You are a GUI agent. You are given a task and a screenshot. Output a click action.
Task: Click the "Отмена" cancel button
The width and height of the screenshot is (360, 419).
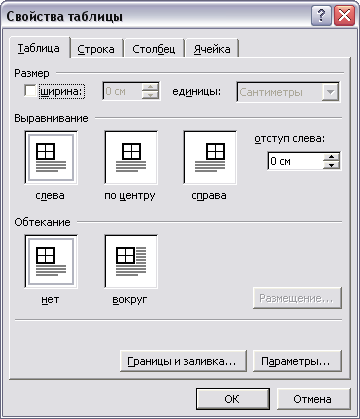313,399
